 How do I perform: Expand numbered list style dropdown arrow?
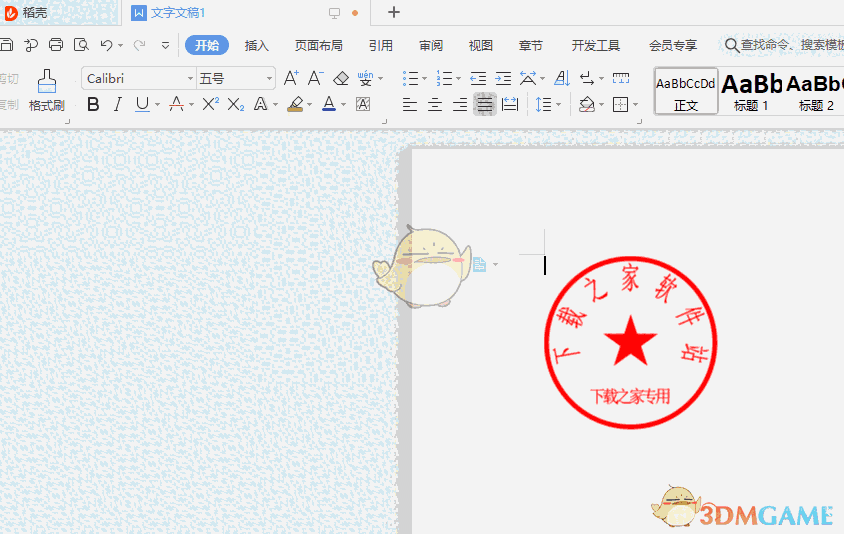(459, 79)
